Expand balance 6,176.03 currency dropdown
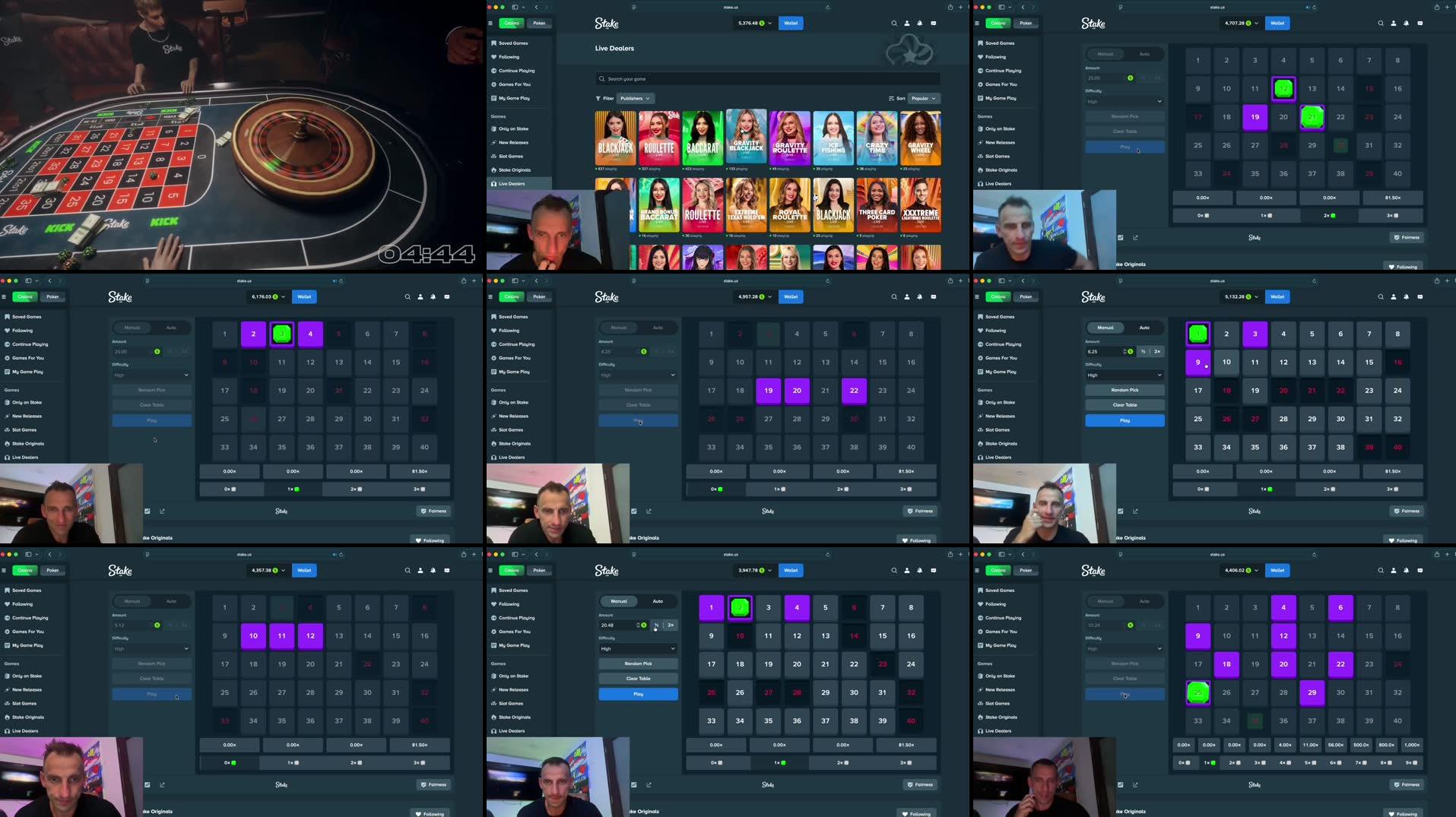This screenshot has width=1456, height=817. click(268, 297)
